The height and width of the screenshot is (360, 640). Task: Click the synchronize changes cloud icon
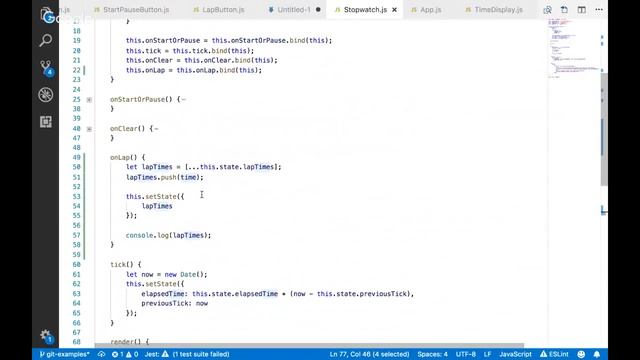101,354
